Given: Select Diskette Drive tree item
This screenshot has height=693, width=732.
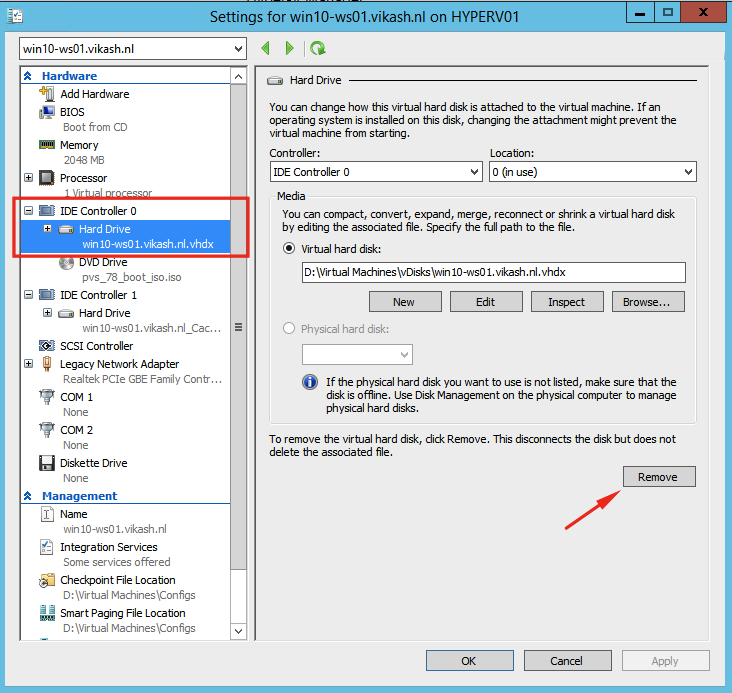Looking at the screenshot, I should point(93,463).
